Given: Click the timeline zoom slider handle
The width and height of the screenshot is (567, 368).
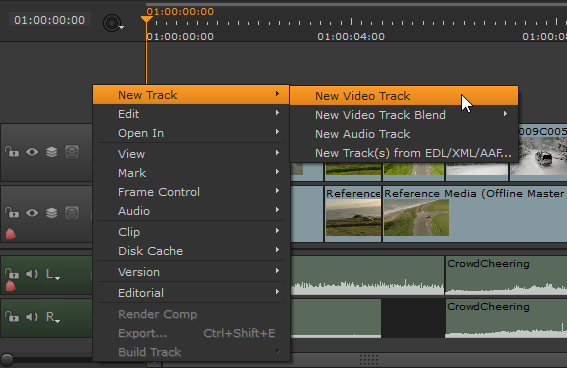Looking at the screenshot, I should click(x=7, y=360).
